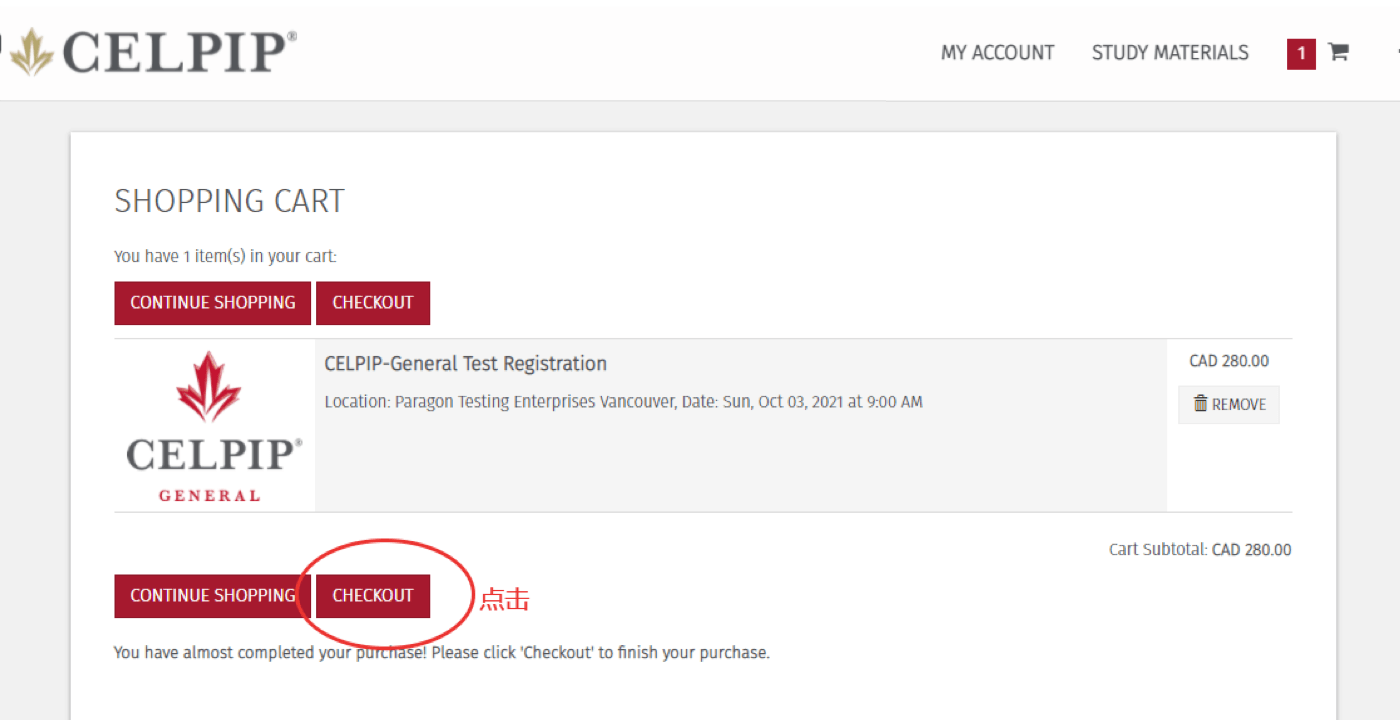Go to STUDY MATERIALS in navigation
Viewport: 1400px width, 720px height.
(1170, 53)
